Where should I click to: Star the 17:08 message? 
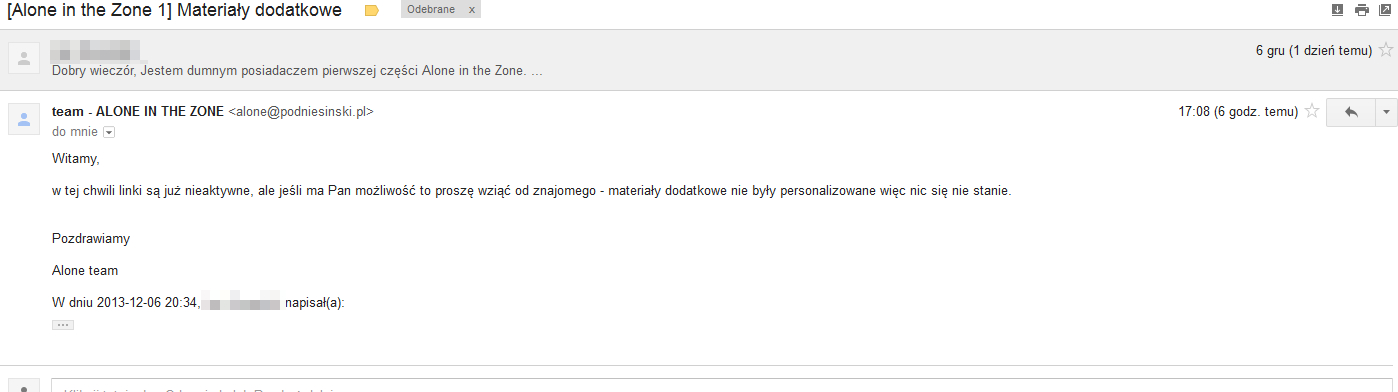tap(1312, 111)
